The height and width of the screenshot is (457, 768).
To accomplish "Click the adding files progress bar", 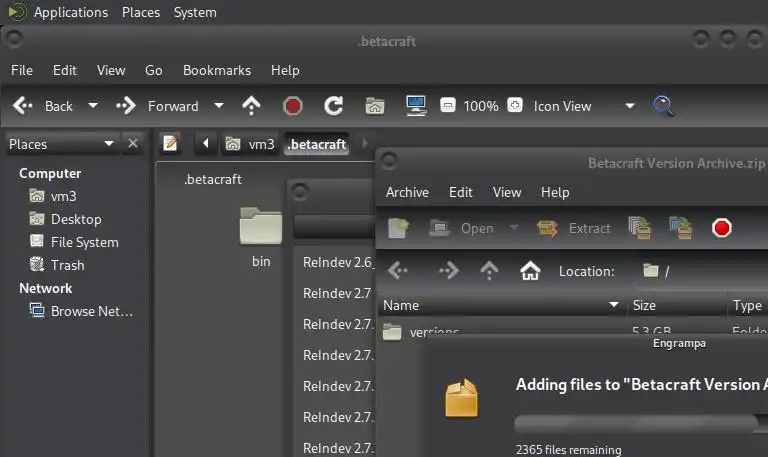I will coord(641,423).
